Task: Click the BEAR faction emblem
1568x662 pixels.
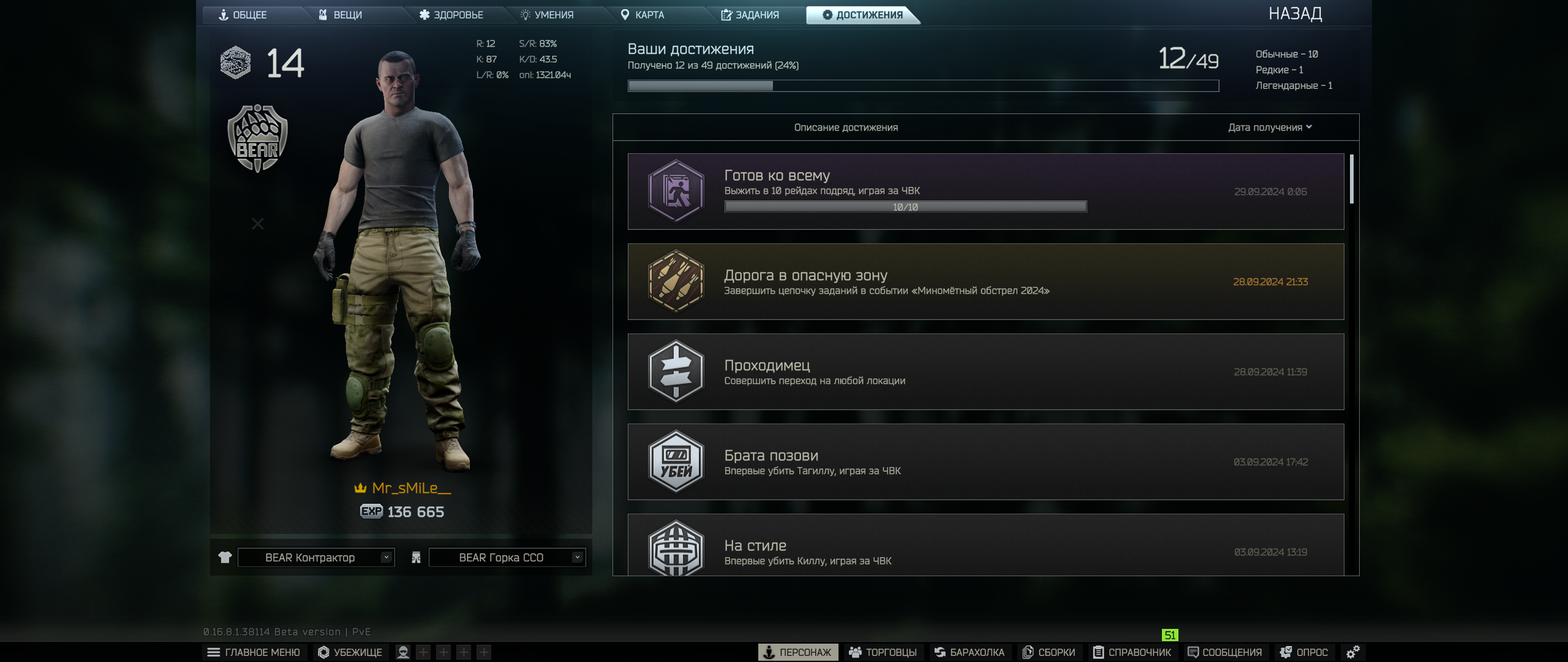Action: point(257,139)
